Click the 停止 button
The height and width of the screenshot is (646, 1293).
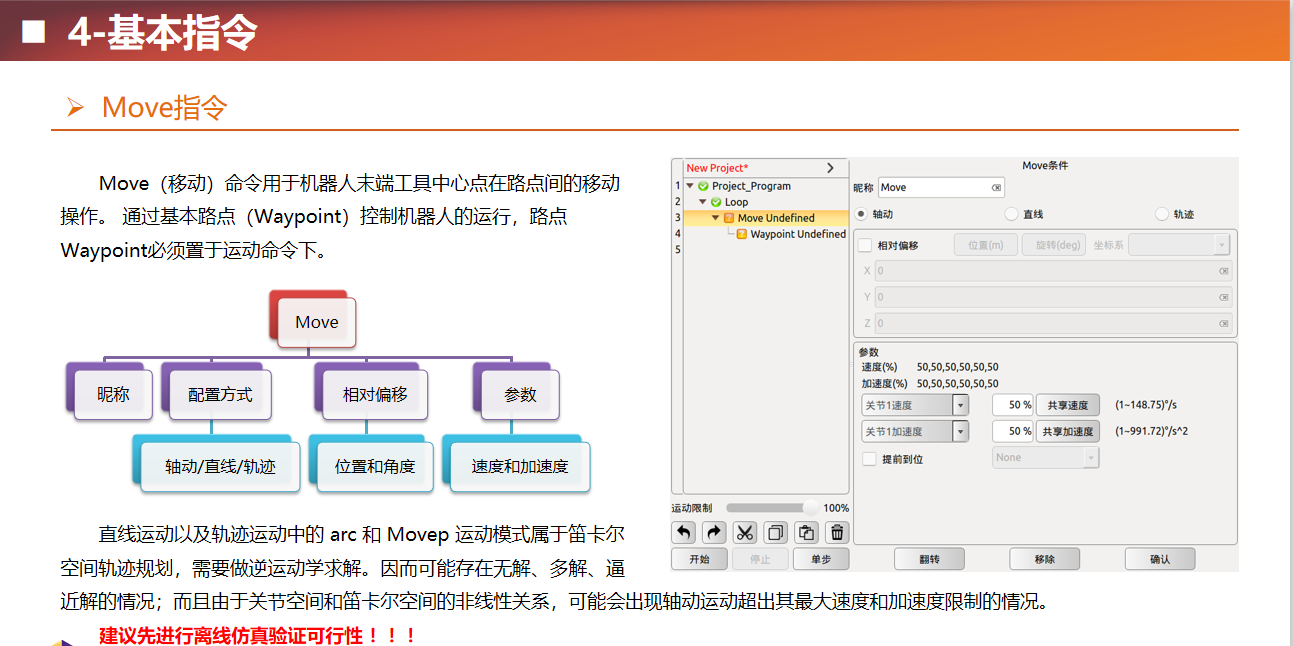tap(760, 559)
